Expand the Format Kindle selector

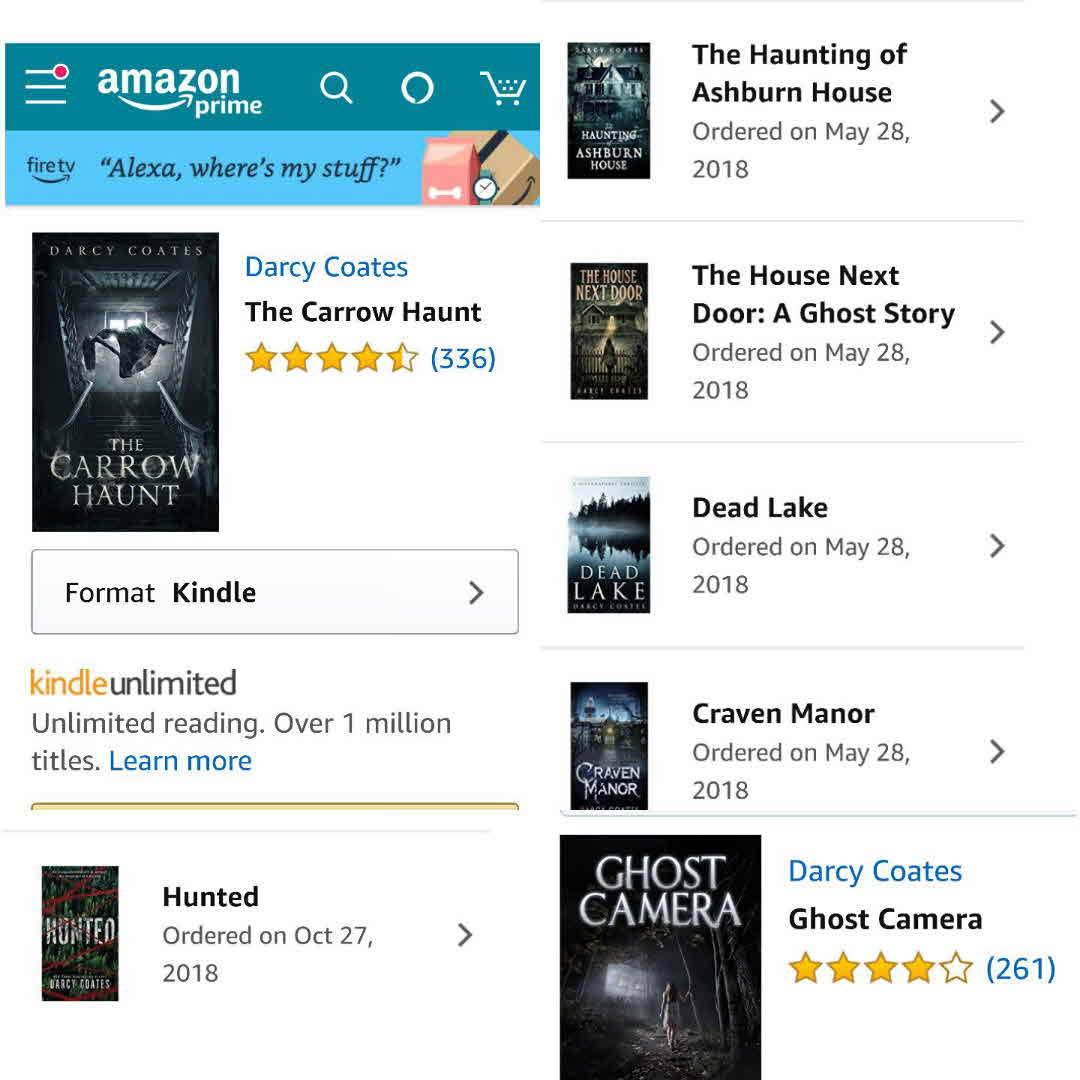pyautogui.click(x=275, y=592)
